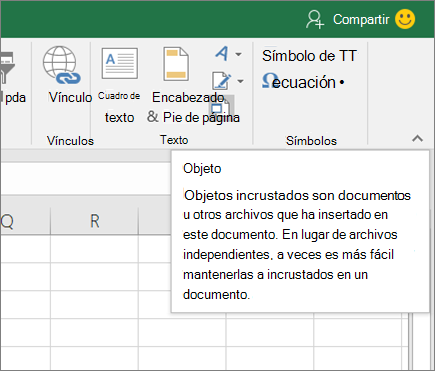
Task: Open the ecuación dropdown
Action: click(342, 82)
